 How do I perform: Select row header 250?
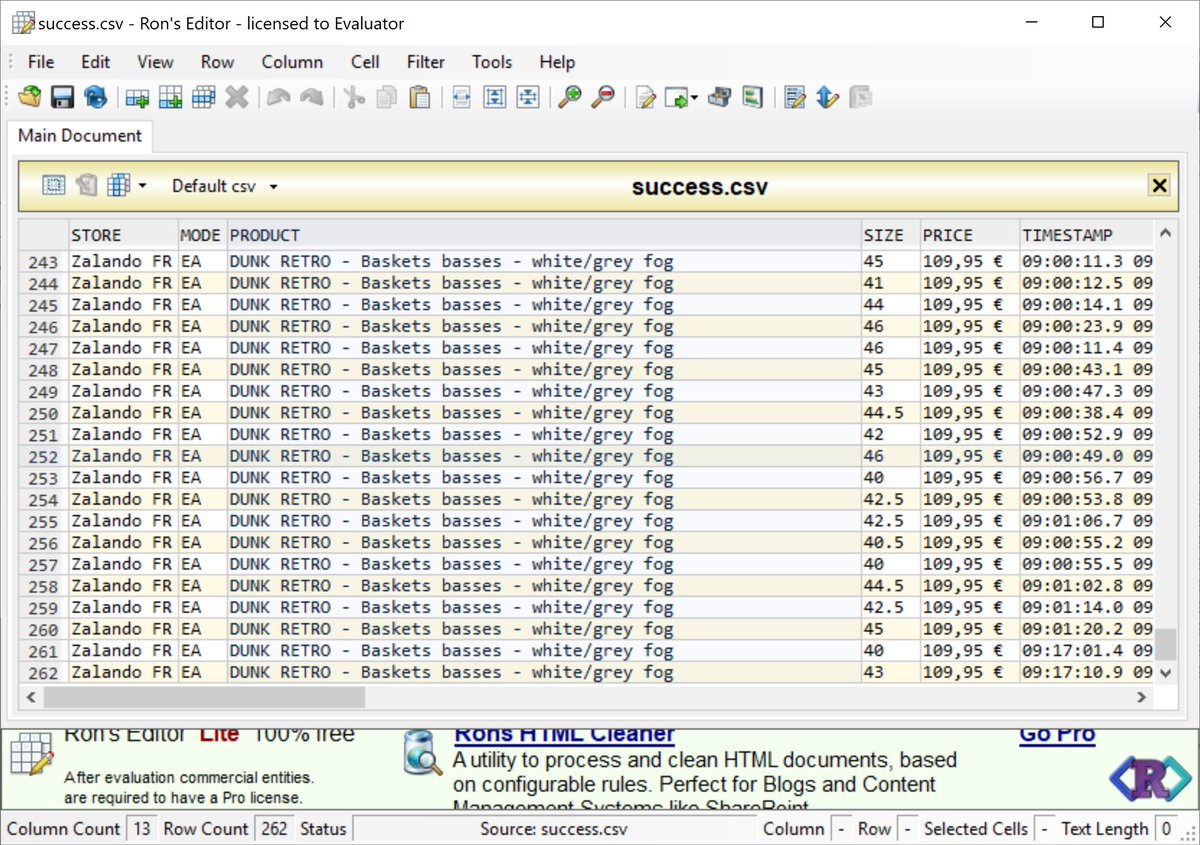(x=44, y=413)
